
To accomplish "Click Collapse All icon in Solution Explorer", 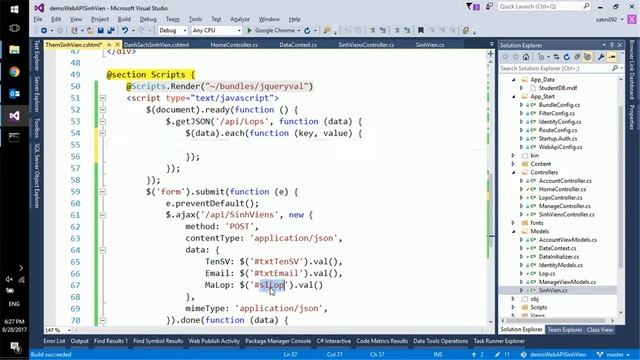I will click(577, 57).
